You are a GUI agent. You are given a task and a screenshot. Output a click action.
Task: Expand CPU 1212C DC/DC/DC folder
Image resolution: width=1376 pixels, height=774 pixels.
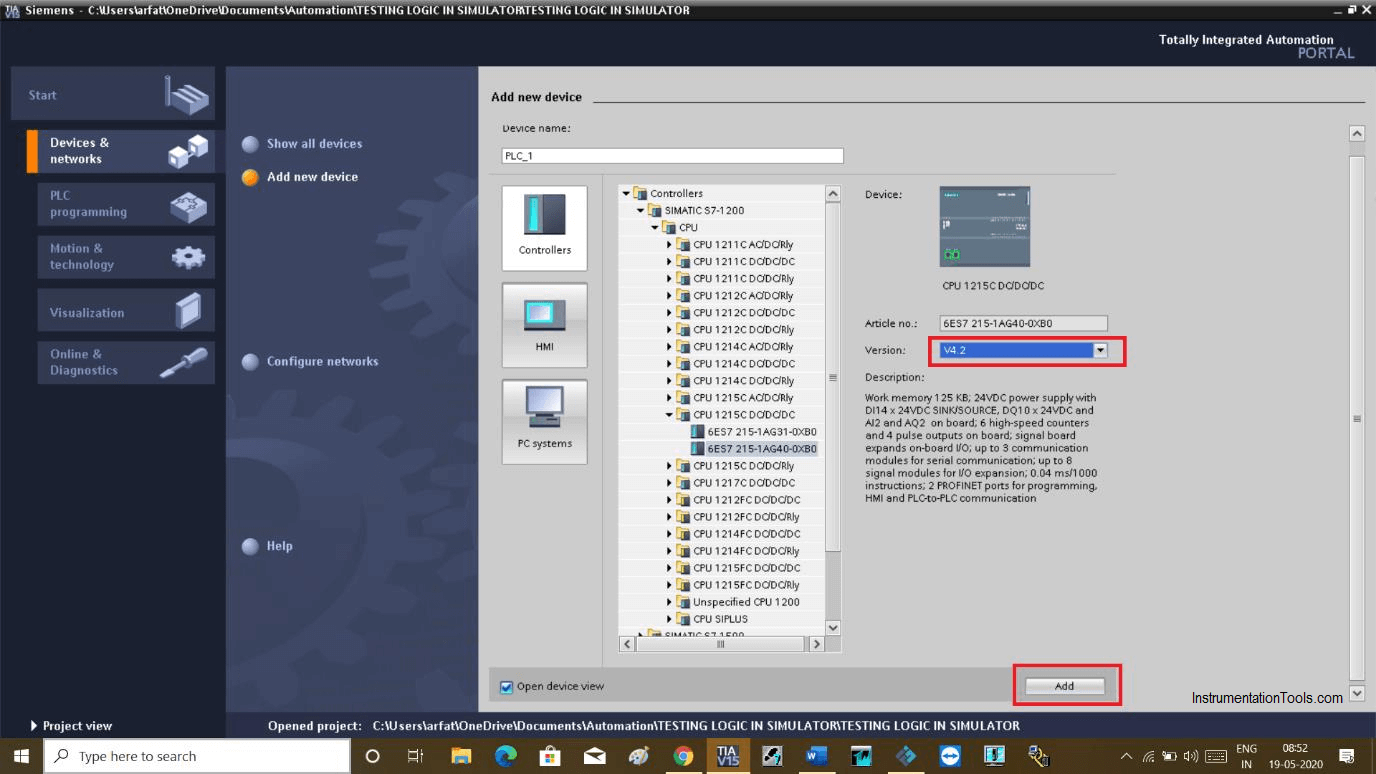coord(670,313)
